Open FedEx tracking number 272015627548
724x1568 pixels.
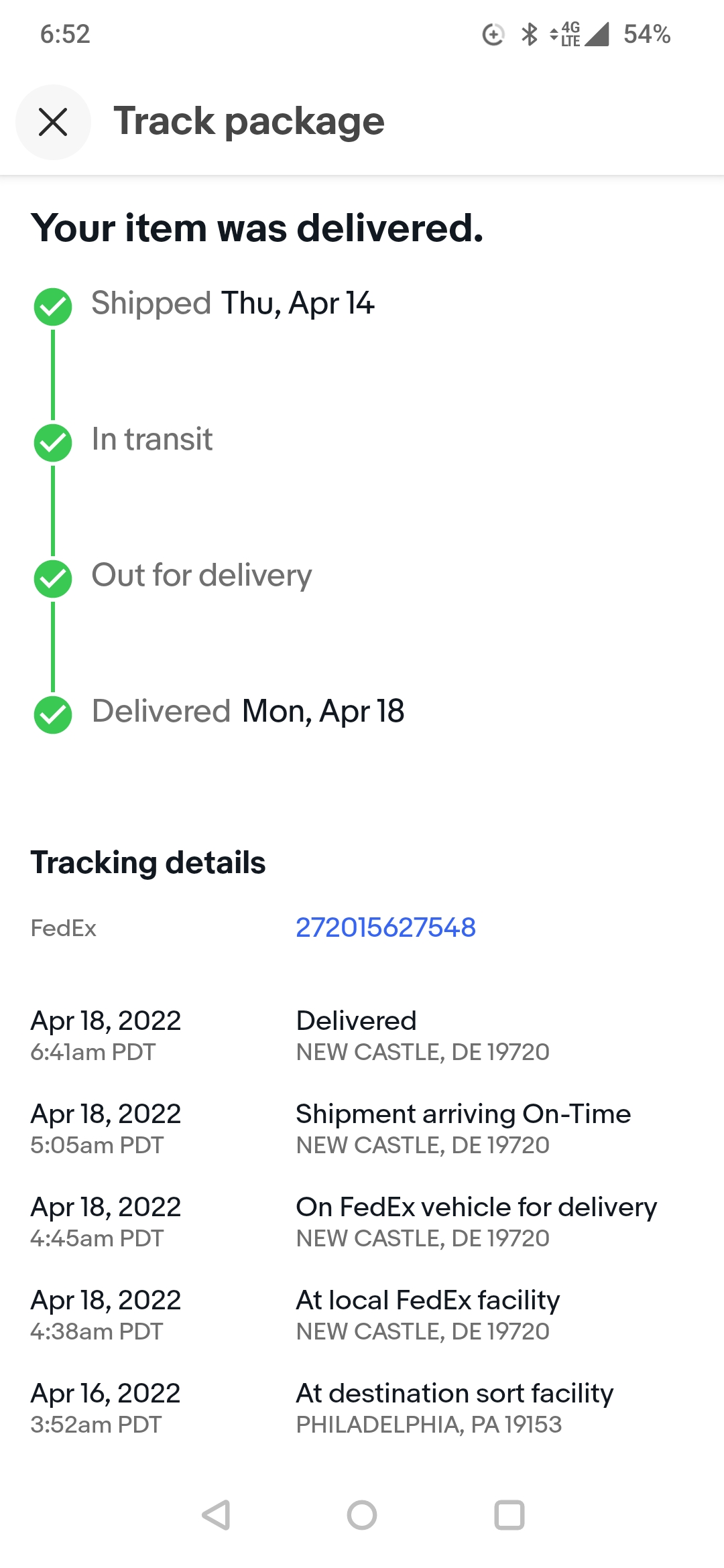(x=385, y=927)
